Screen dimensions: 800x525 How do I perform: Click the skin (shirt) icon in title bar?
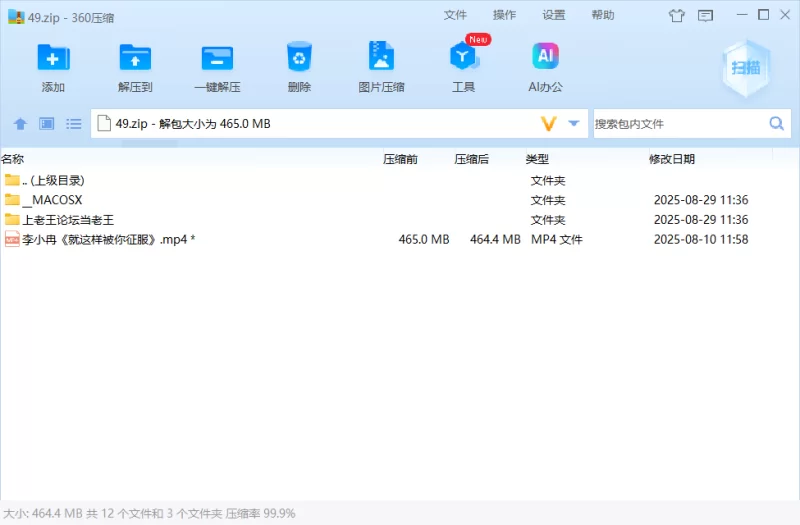point(677,16)
